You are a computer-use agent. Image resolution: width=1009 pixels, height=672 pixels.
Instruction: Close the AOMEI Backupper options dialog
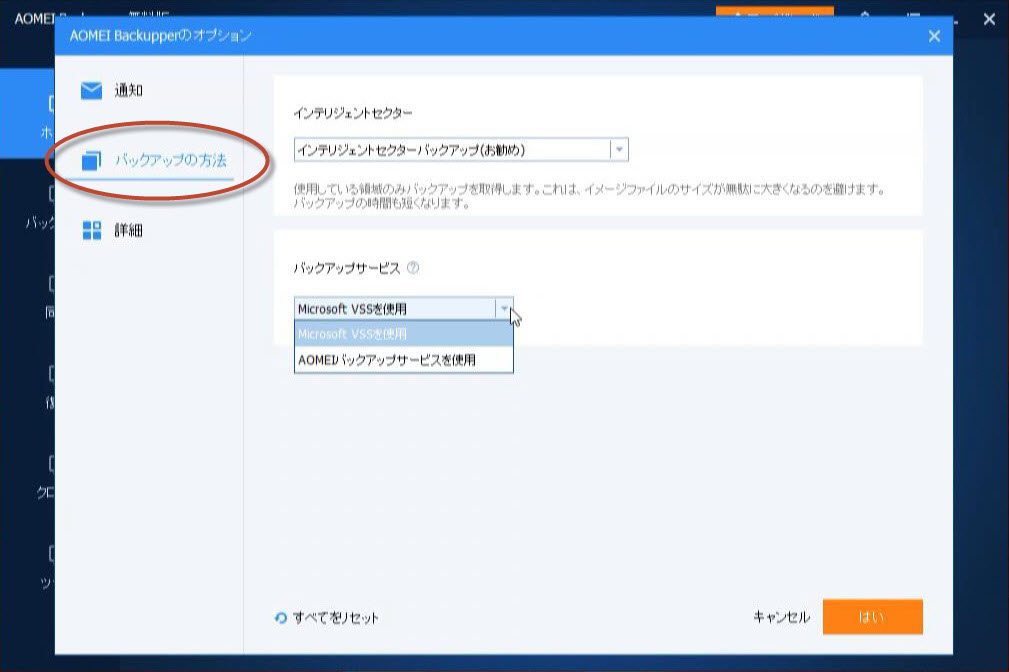pyautogui.click(x=934, y=36)
